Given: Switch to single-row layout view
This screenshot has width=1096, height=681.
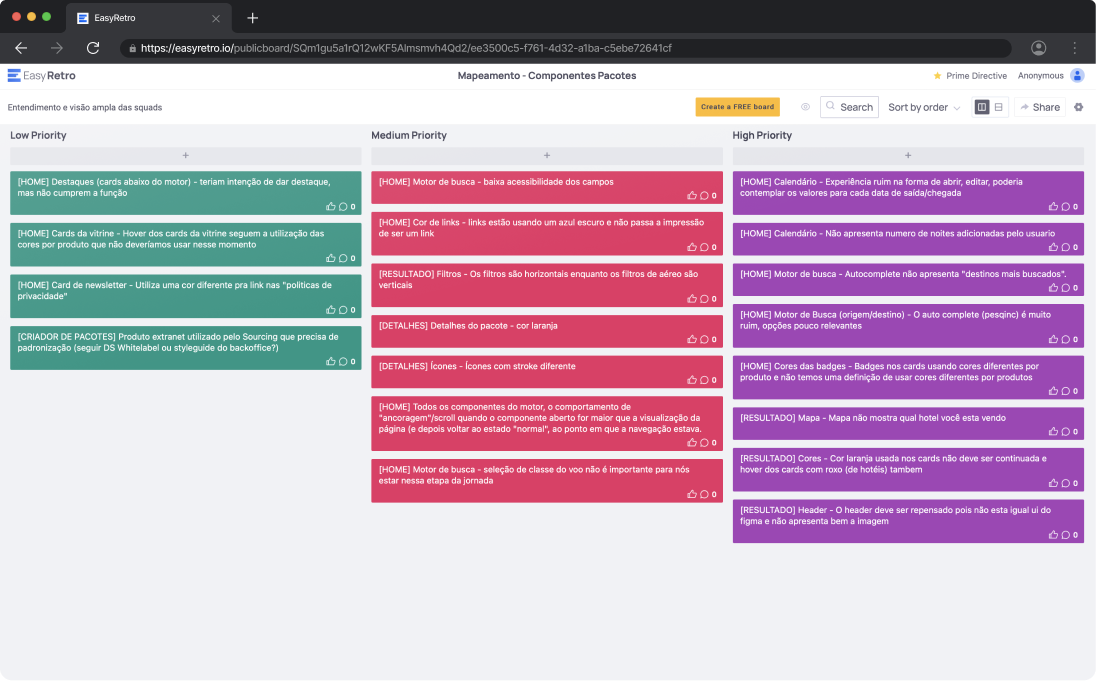Looking at the screenshot, I should click(998, 107).
